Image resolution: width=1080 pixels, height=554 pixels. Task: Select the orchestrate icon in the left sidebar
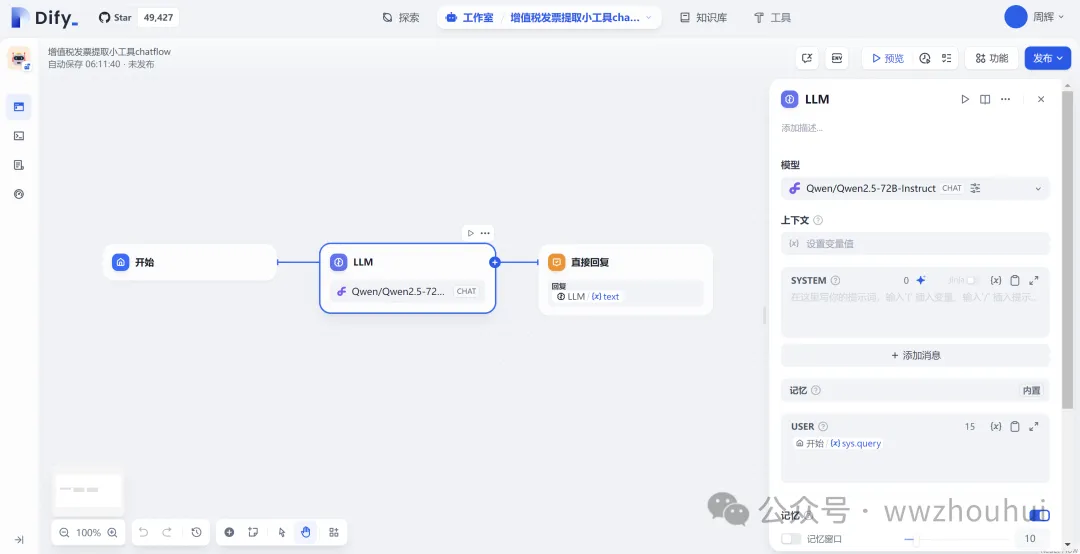coord(19,107)
